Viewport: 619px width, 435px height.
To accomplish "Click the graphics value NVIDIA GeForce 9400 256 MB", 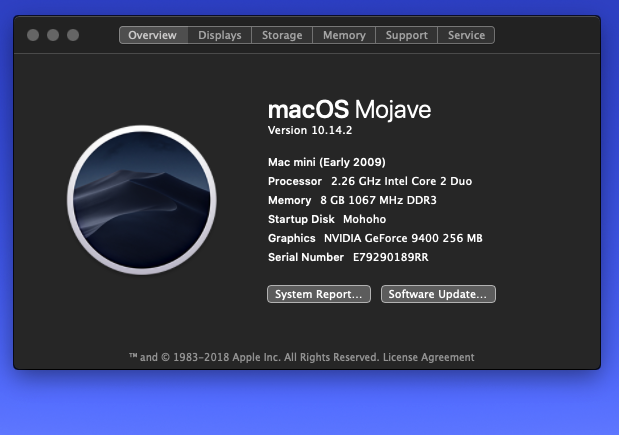I will (403, 238).
